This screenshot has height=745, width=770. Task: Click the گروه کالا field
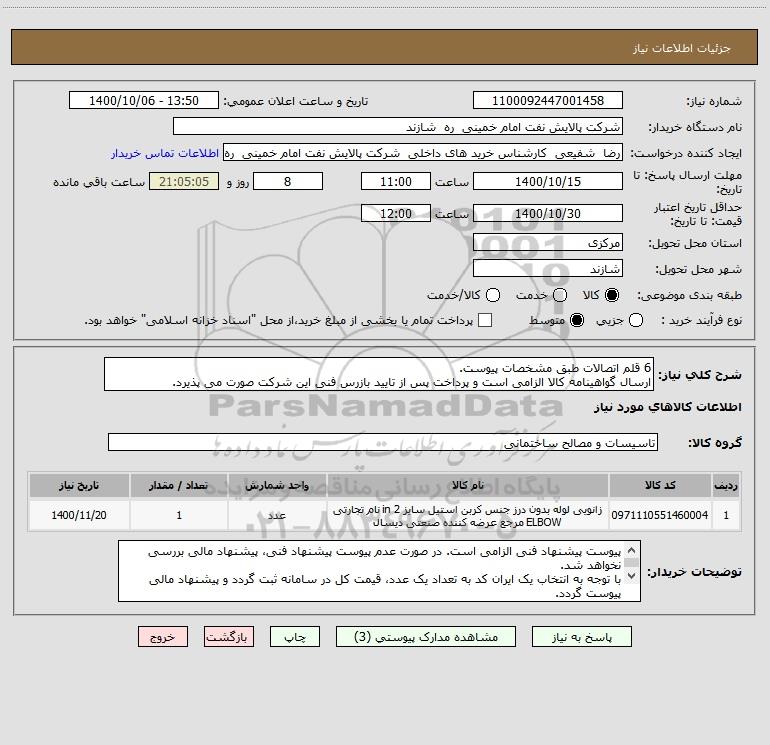[x=383, y=442]
